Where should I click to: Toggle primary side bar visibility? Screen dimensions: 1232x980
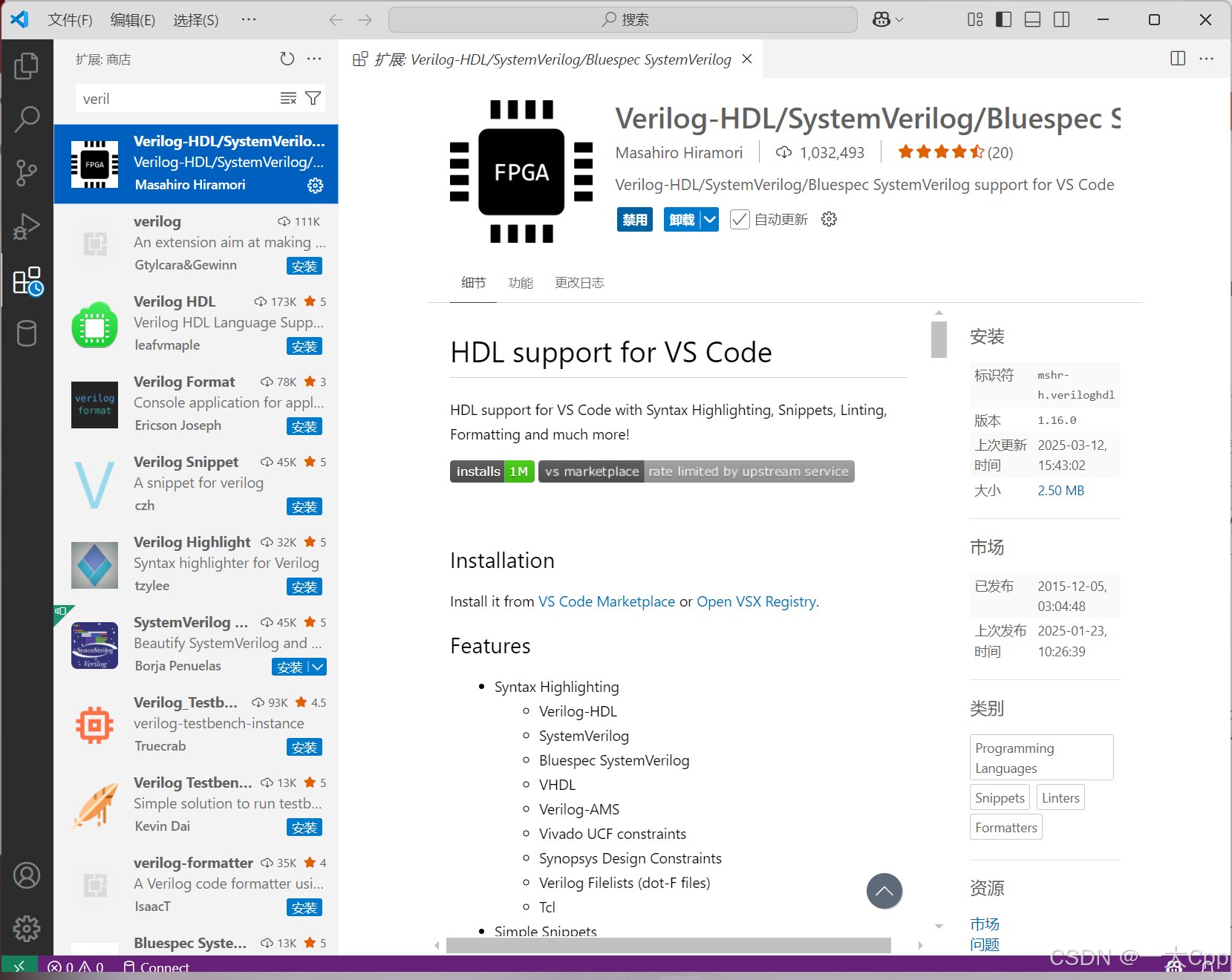[1004, 20]
